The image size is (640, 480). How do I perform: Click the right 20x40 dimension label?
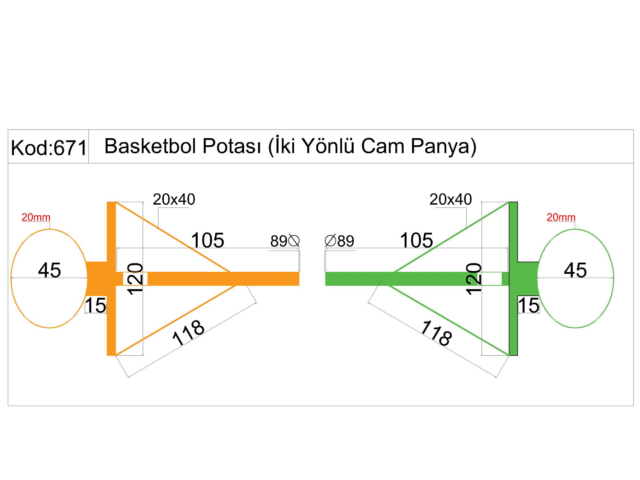click(451, 199)
